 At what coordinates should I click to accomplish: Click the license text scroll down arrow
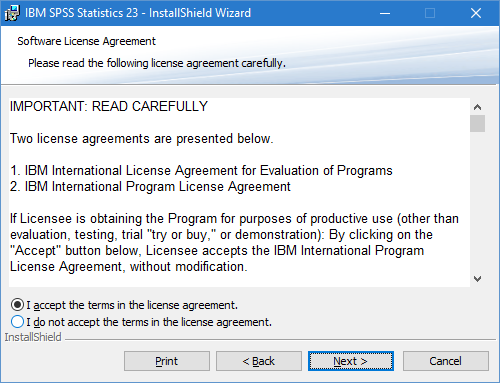[x=477, y=279]
